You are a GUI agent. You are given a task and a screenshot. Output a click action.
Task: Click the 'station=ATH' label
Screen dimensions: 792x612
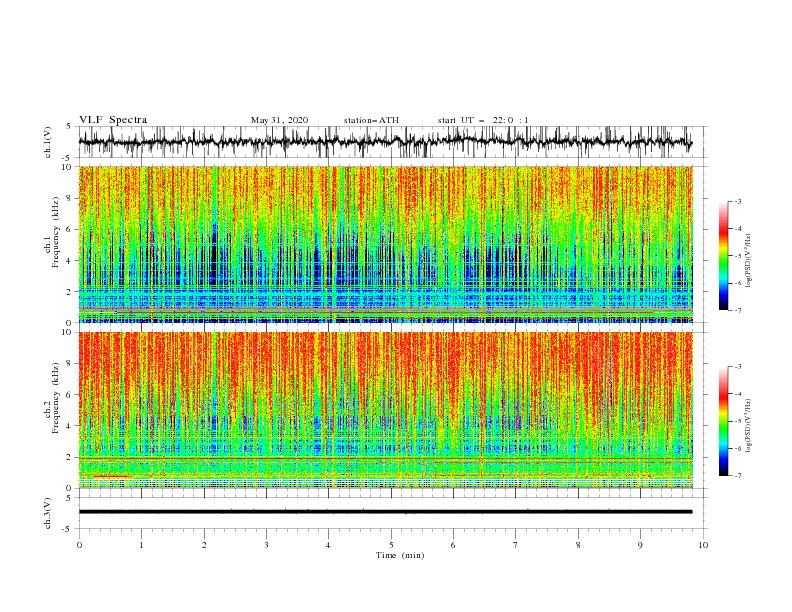pos(371,120)
